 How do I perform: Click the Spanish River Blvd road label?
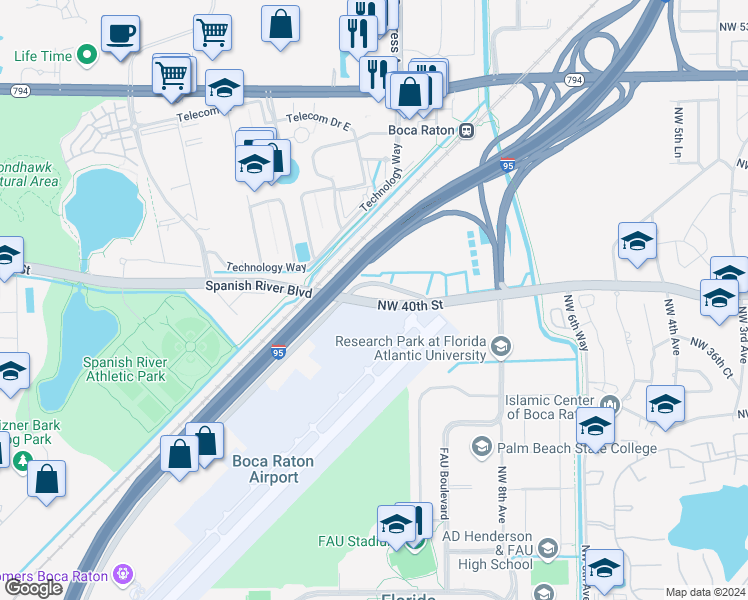point(259,288)
